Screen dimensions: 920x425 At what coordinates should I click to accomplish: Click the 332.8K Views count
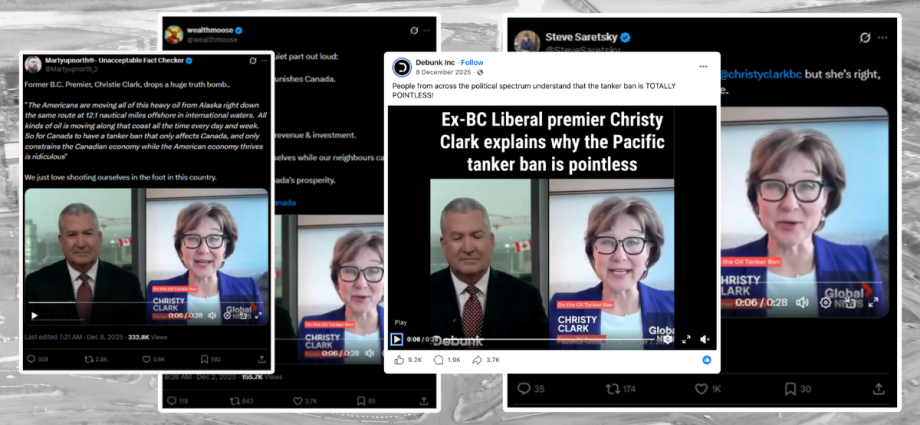tap(147, 338)
